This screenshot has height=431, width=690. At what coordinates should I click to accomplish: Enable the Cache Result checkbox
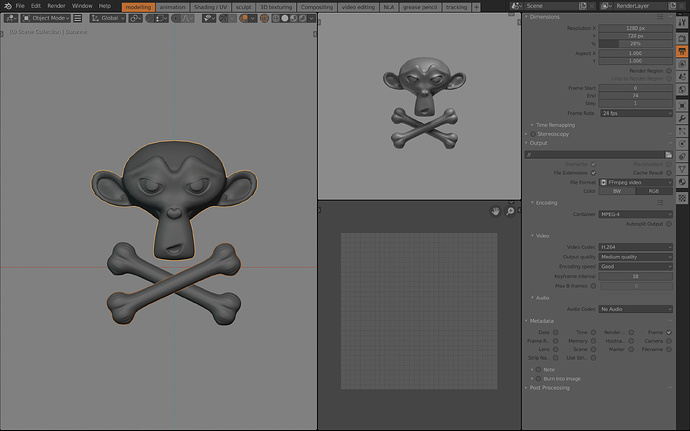click(x=669, y=173)
